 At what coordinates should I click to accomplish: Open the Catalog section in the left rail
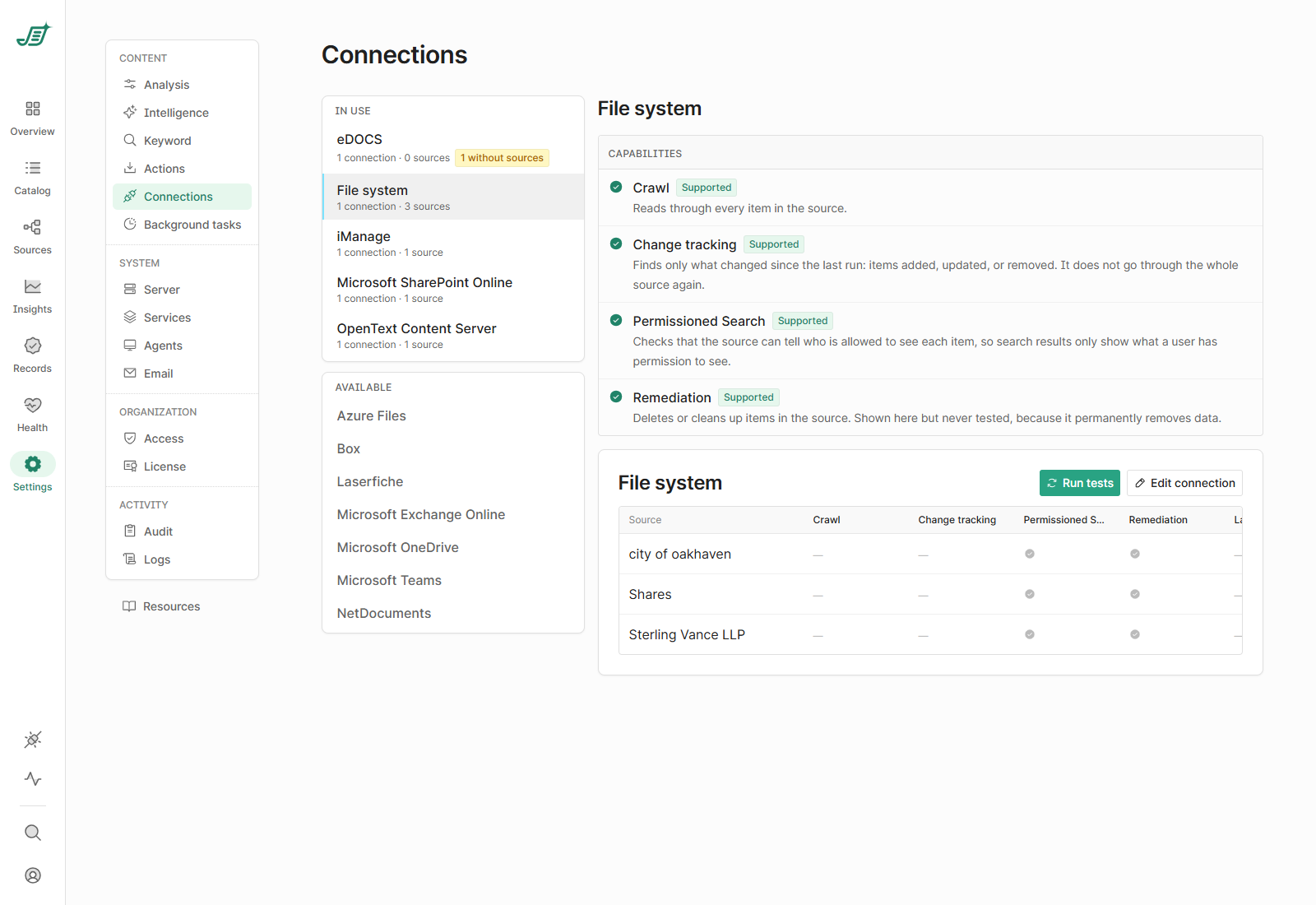33,178
